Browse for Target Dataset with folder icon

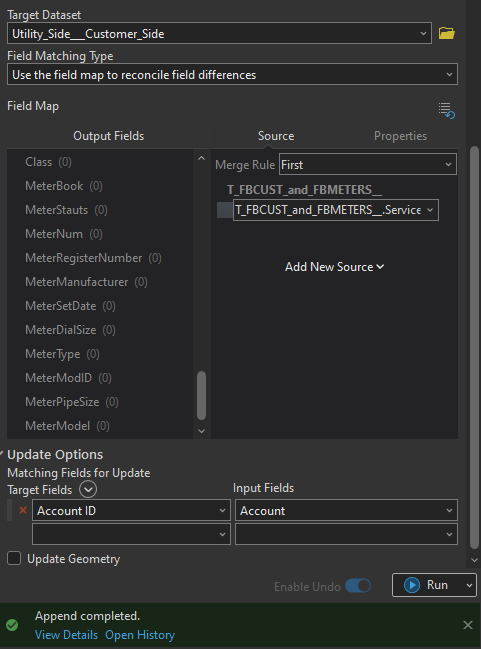[x=447, y=33]
